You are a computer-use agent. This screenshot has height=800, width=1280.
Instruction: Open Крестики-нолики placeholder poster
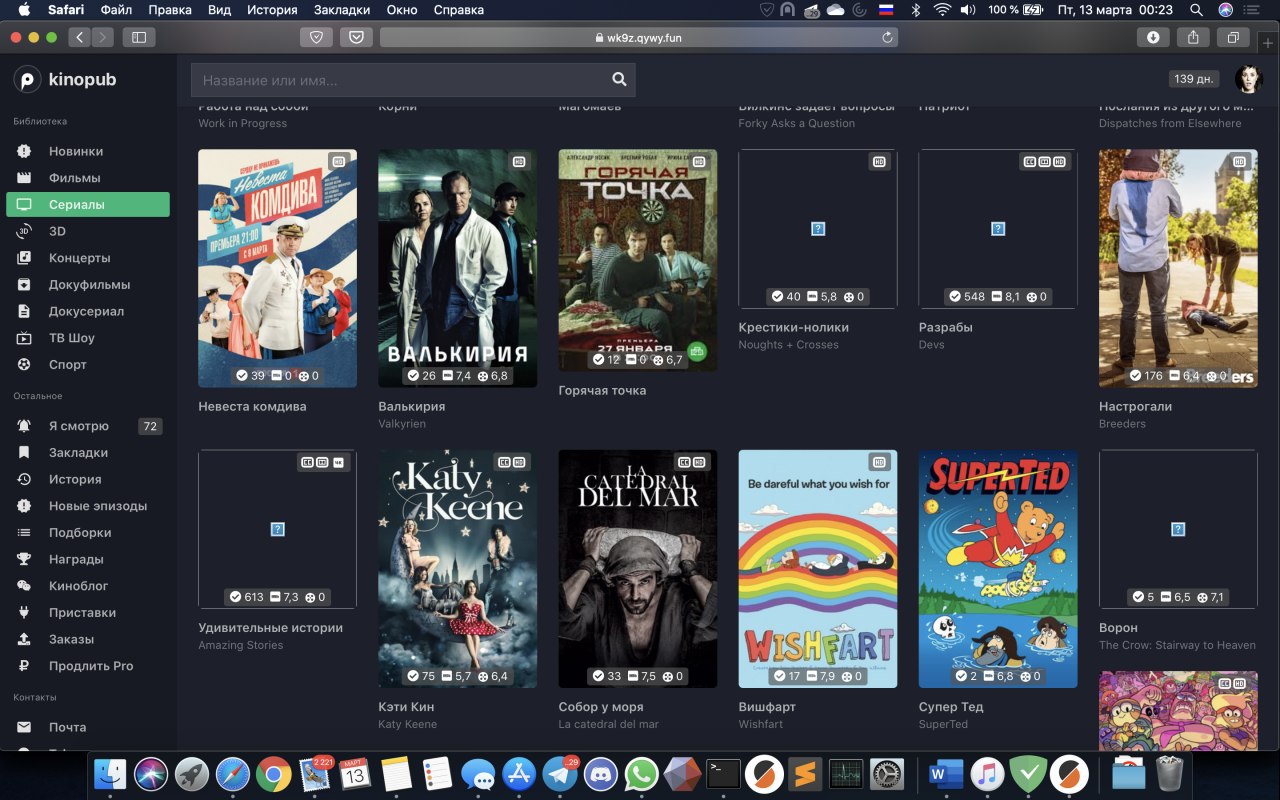pos(817,229)
